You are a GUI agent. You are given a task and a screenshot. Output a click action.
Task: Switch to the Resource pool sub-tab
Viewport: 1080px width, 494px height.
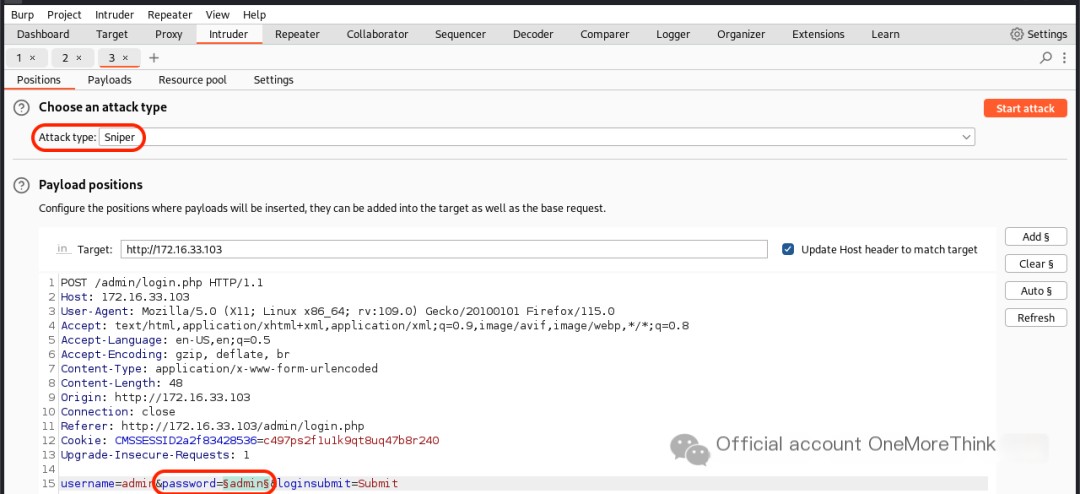pos(192,80)
